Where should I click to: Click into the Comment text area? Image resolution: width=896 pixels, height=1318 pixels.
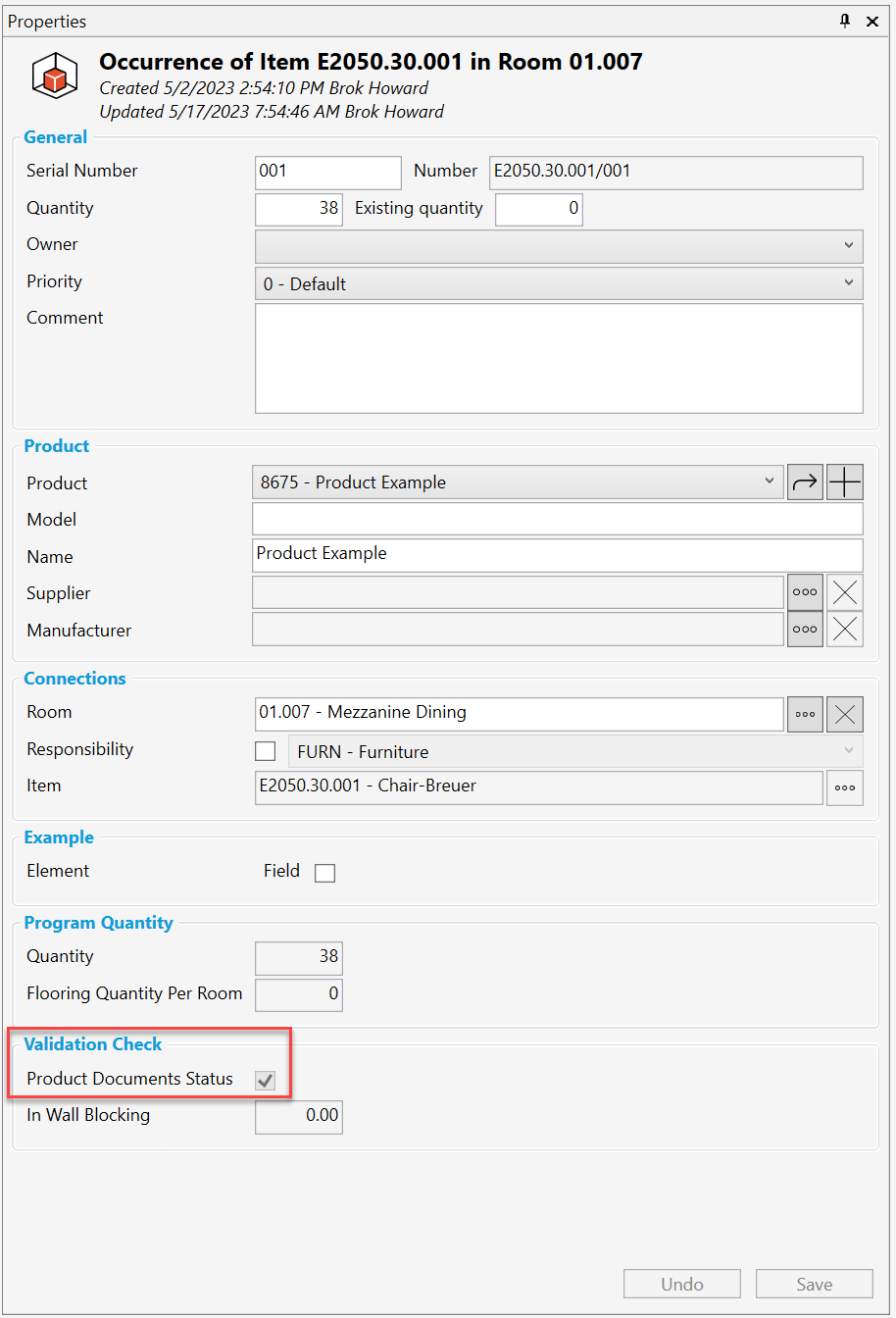(559, 358)
